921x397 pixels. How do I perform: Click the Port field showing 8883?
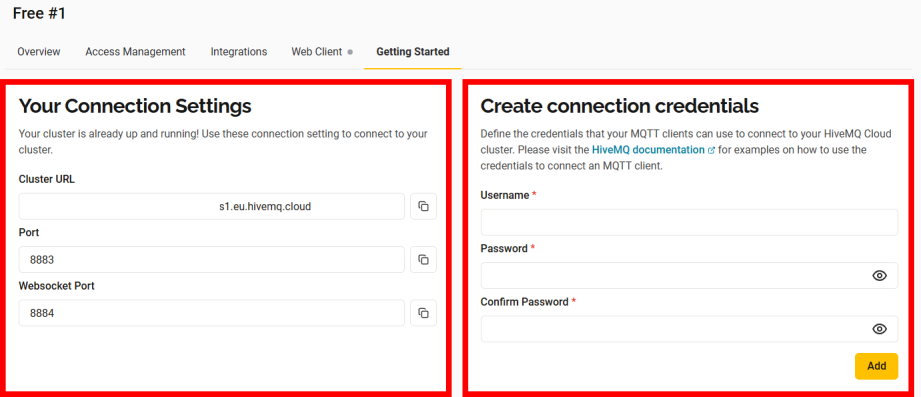point(211,260)
